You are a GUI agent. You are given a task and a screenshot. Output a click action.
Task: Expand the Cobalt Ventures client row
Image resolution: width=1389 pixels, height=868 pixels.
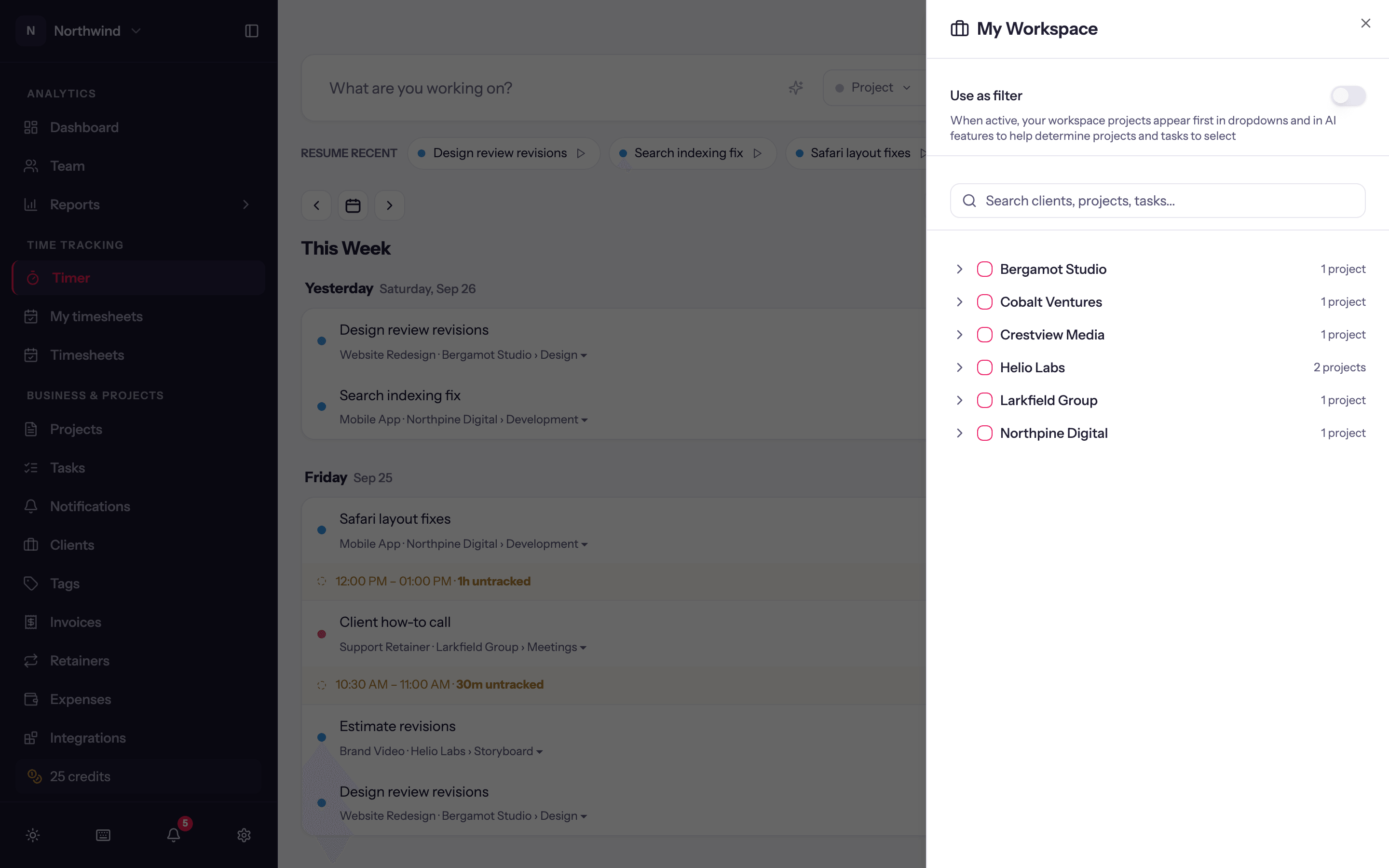(960, 302)
